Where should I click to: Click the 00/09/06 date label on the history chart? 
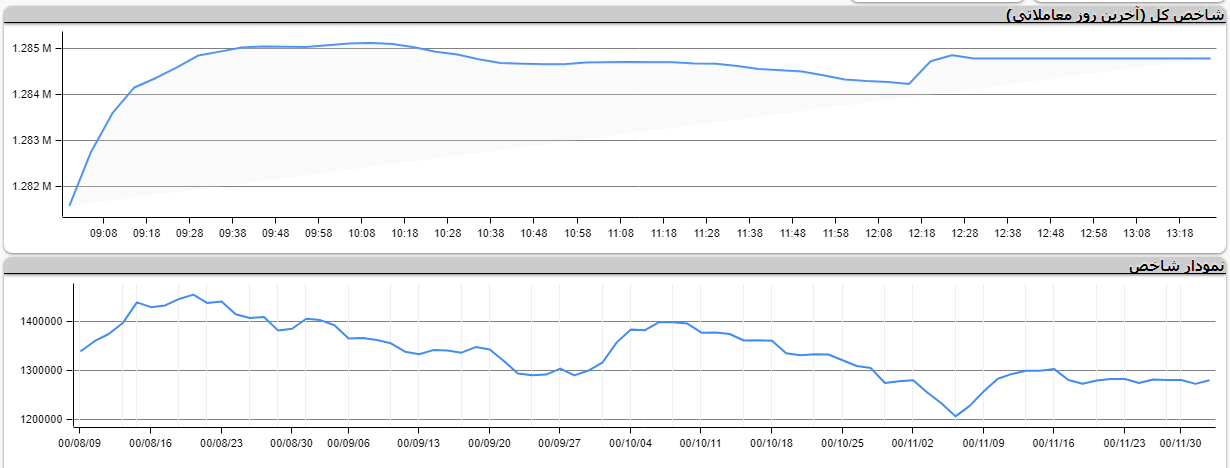(x=350, y=442)
